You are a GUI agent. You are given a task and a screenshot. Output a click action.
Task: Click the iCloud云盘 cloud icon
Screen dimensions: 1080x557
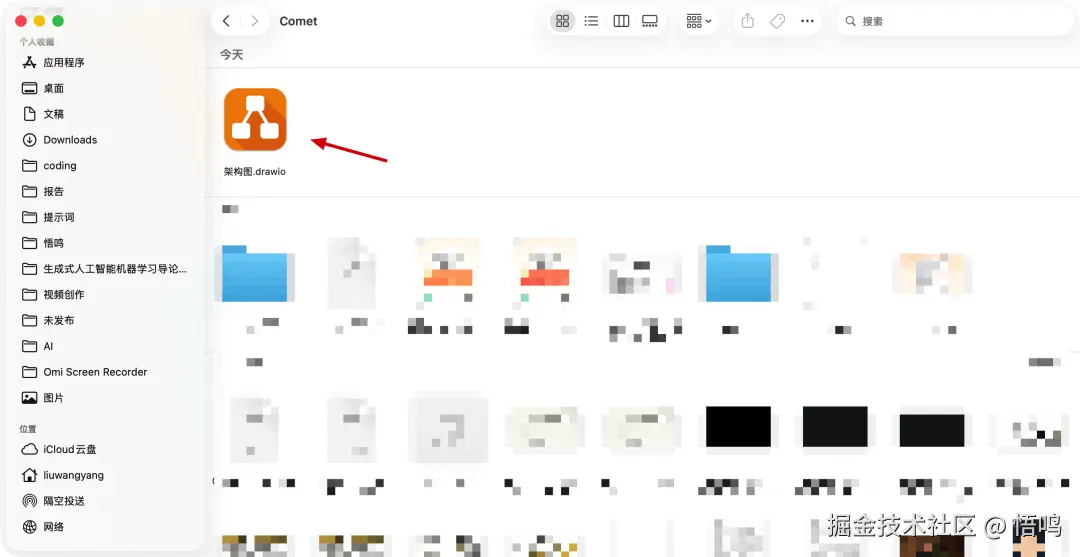pos(29,450)
